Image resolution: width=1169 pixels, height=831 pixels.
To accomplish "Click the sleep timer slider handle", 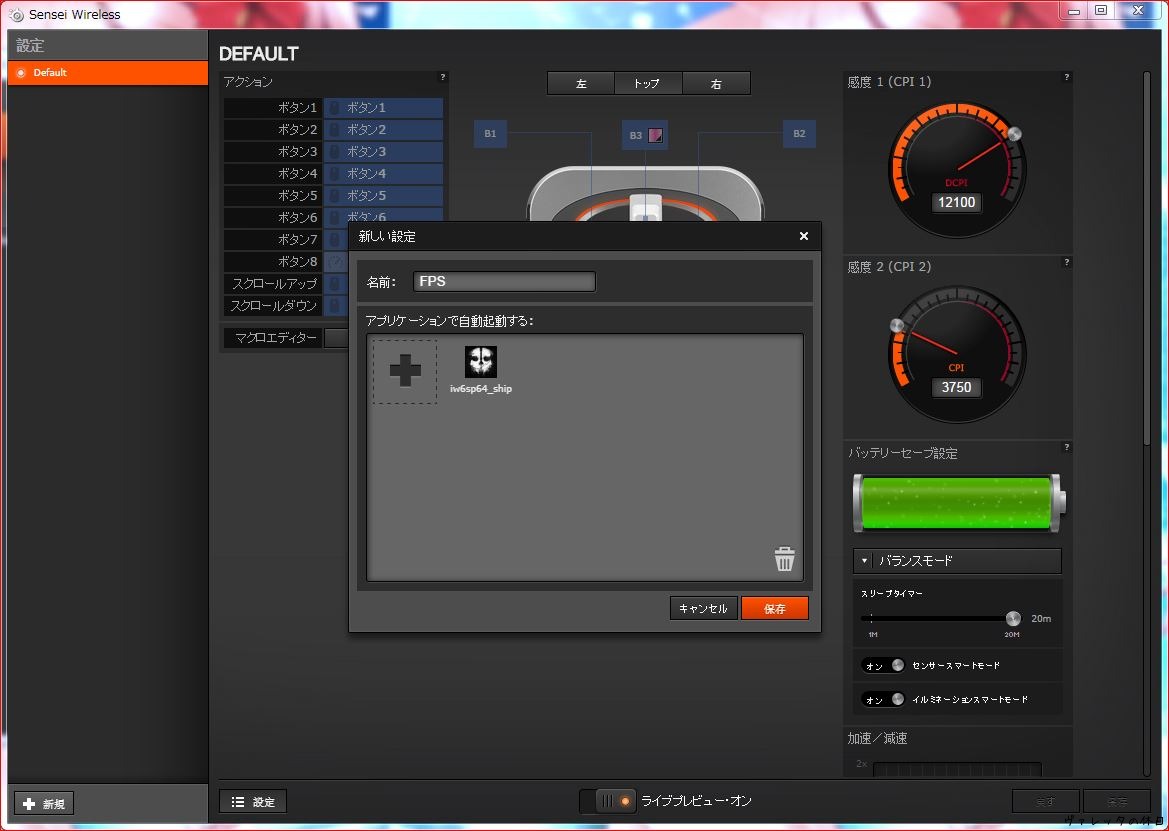I will tap(1012, 619).
